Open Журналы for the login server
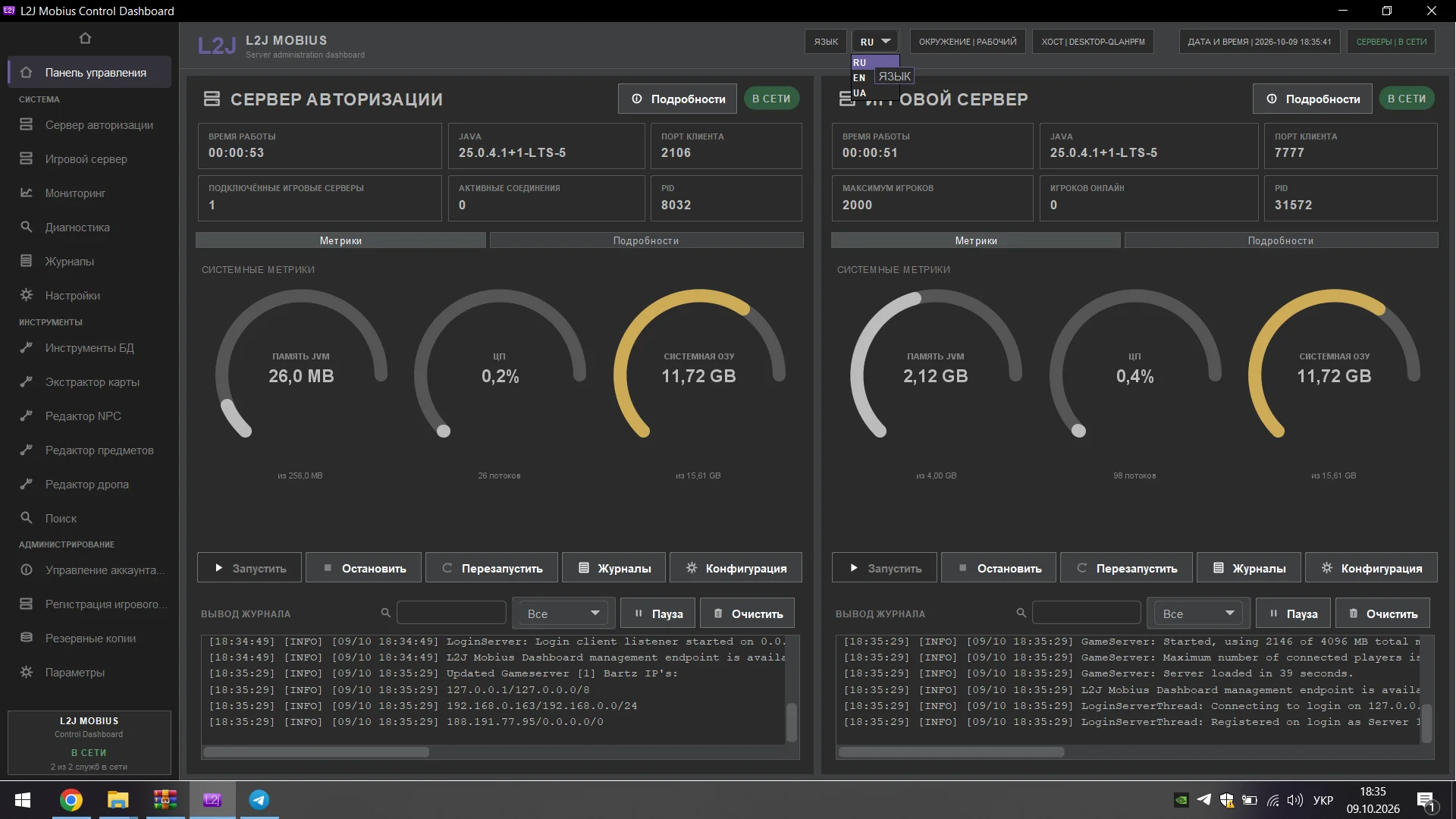The width and height of the screenshot is (1456, 819). pyautogui.click(x=614, y=568)
